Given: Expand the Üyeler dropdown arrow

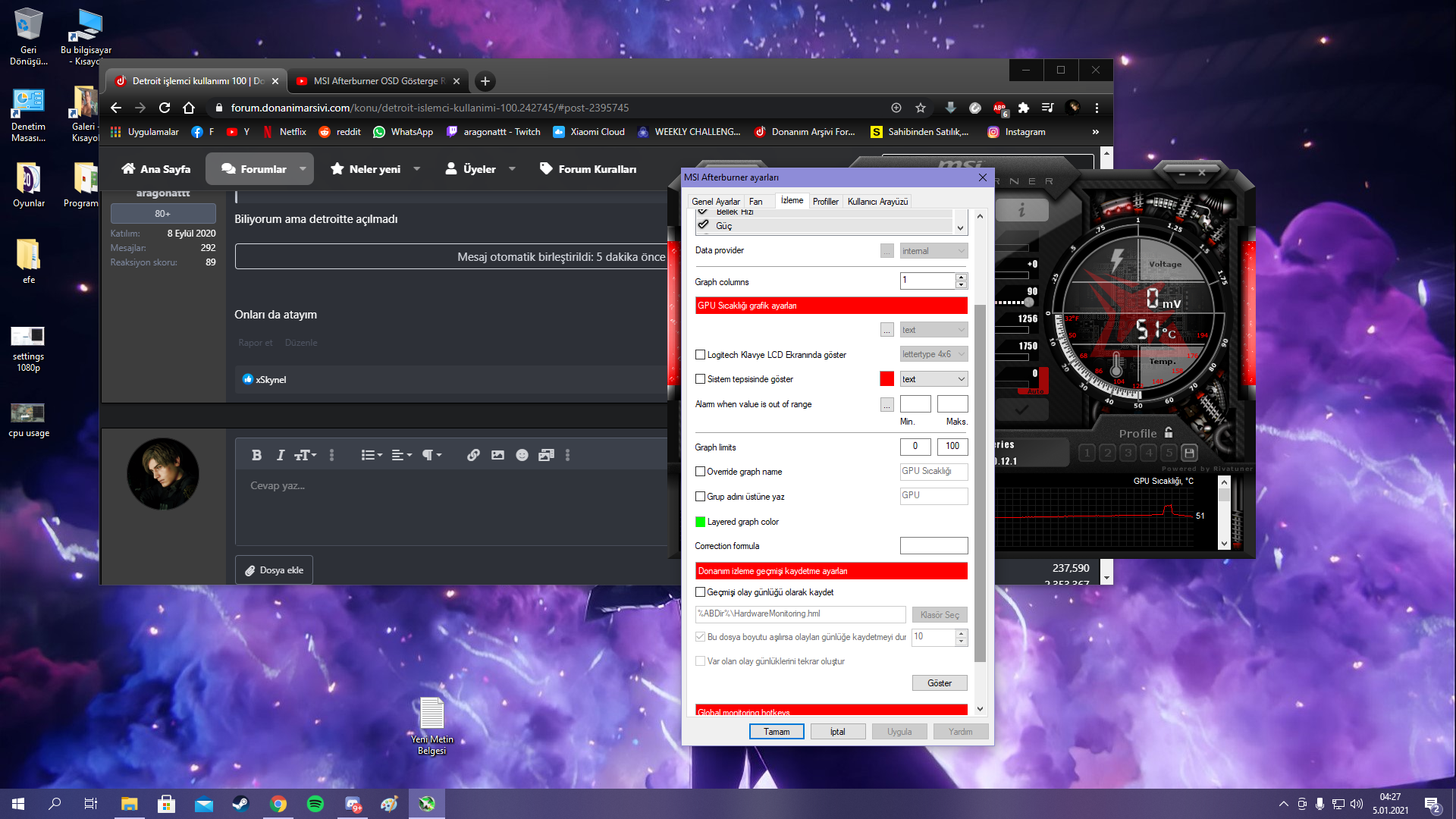Looking at the screenshot, I should [x=512, y=169].
